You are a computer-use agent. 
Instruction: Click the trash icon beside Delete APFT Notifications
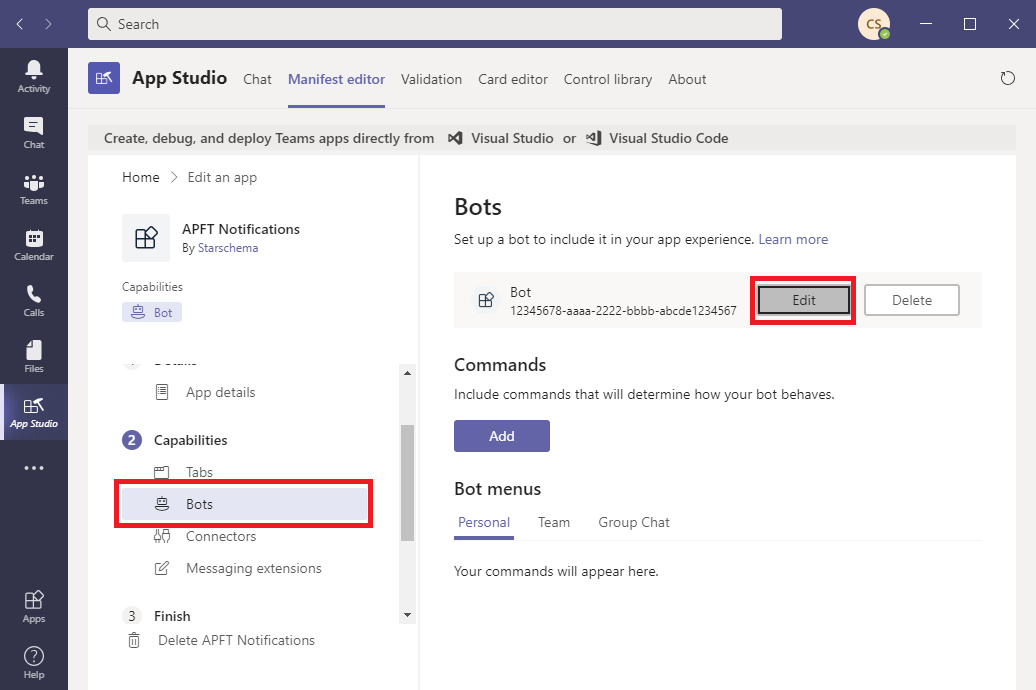point(134,640)
